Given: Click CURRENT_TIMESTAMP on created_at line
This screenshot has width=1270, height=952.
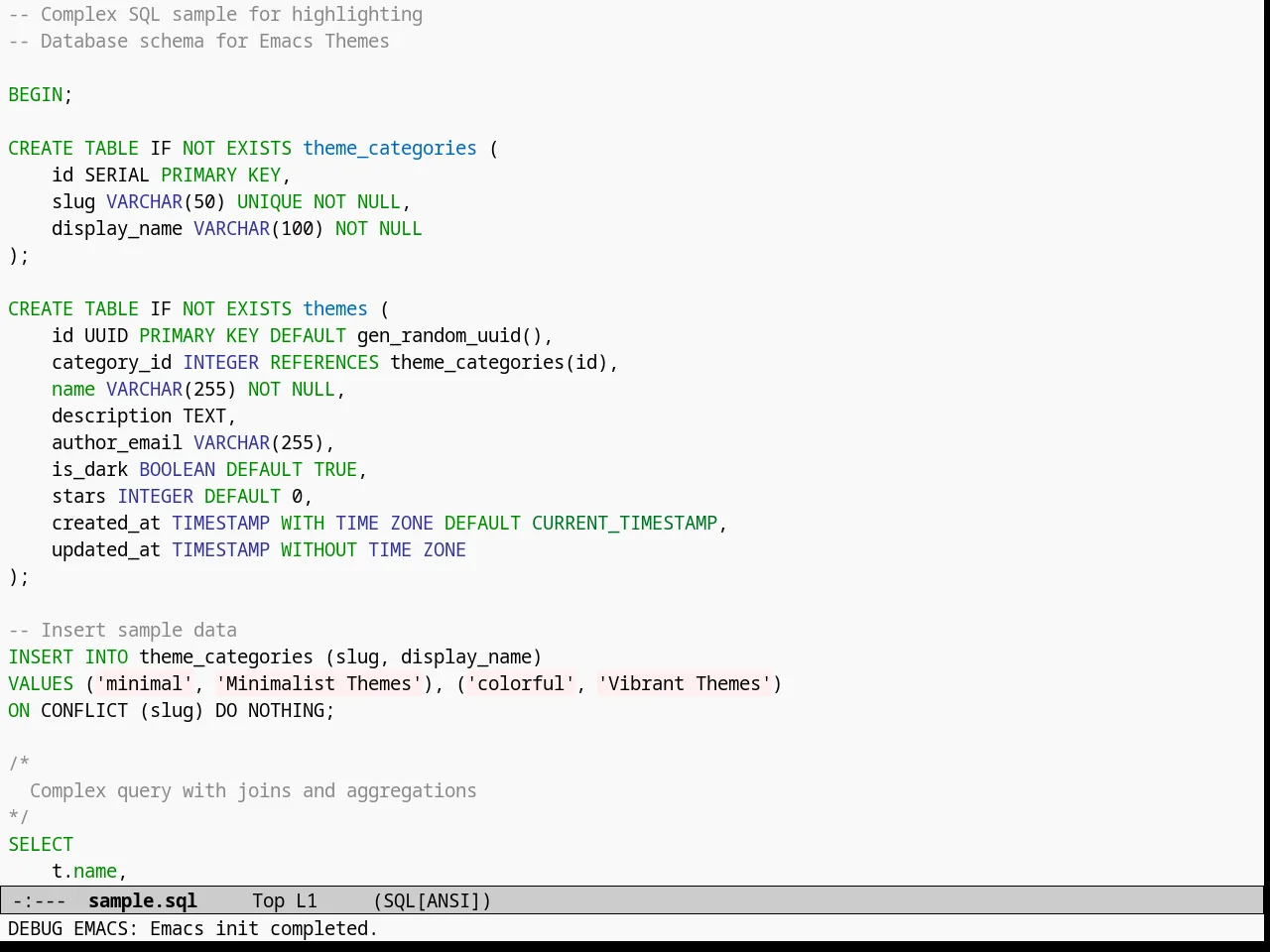Looking at the screenshot, I should pyautogui.click(x=624, y=523).
